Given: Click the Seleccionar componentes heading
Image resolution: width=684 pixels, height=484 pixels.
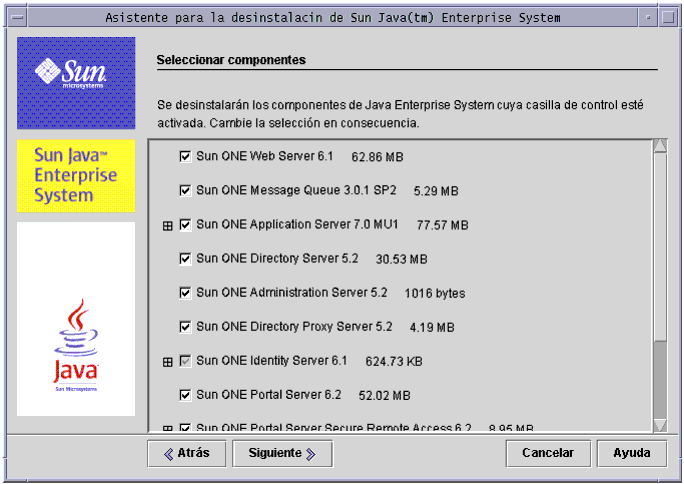Looking at the screenshot, I should [231, 60].
